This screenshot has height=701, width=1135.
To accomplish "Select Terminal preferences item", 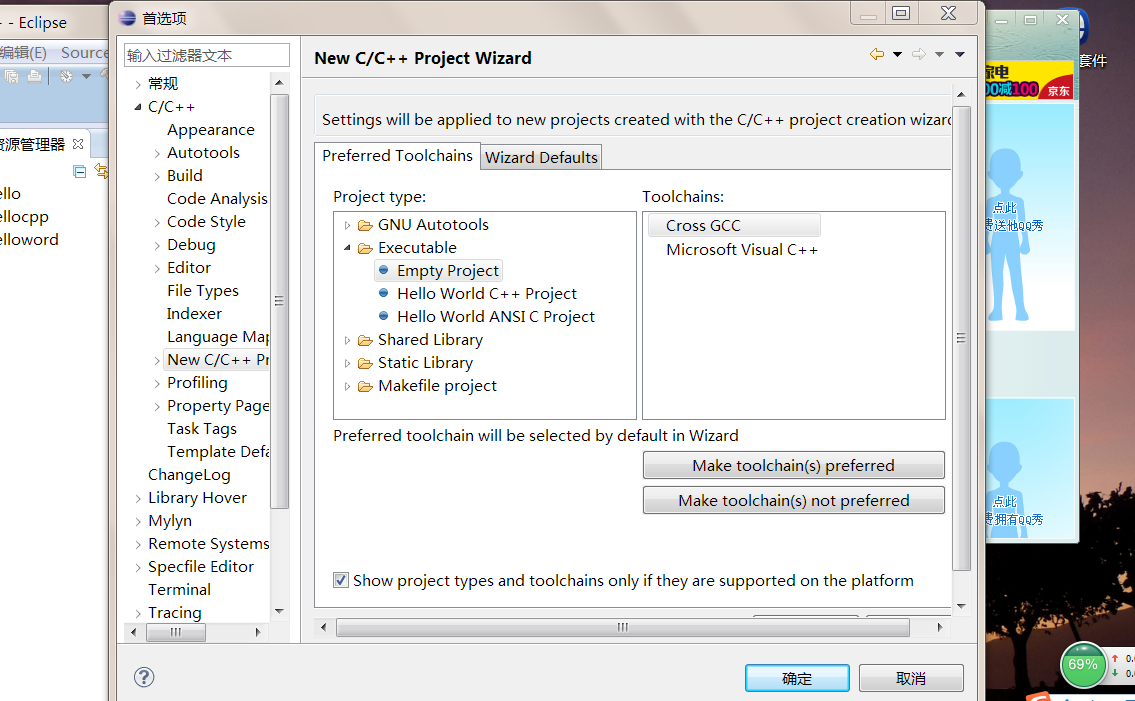I will [x=180, y=589].
